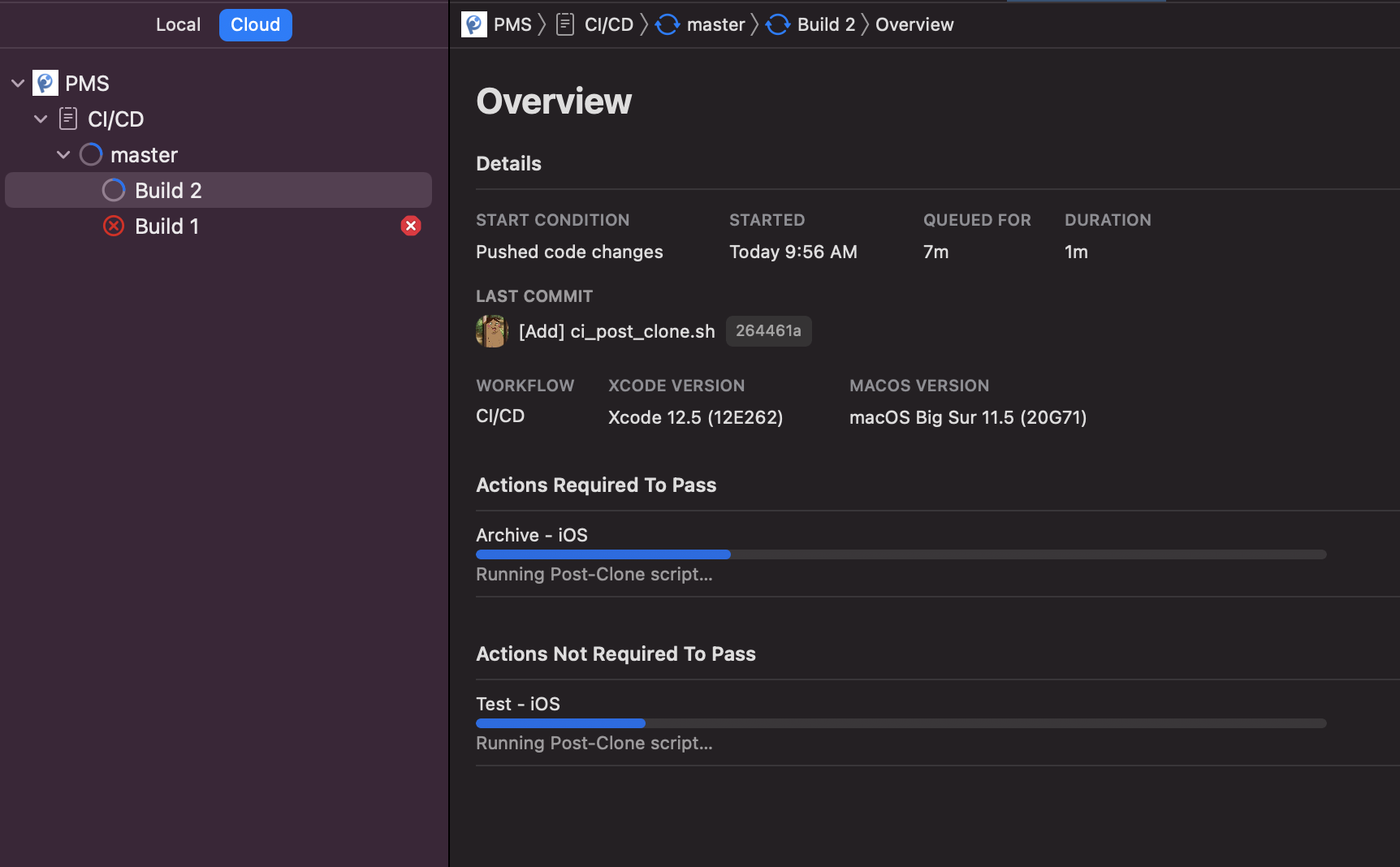Image resolution: width=1400 pixels, height=867 pixels.
Task: Select Build 2 in the sidebar
Action: pos(218,190)
